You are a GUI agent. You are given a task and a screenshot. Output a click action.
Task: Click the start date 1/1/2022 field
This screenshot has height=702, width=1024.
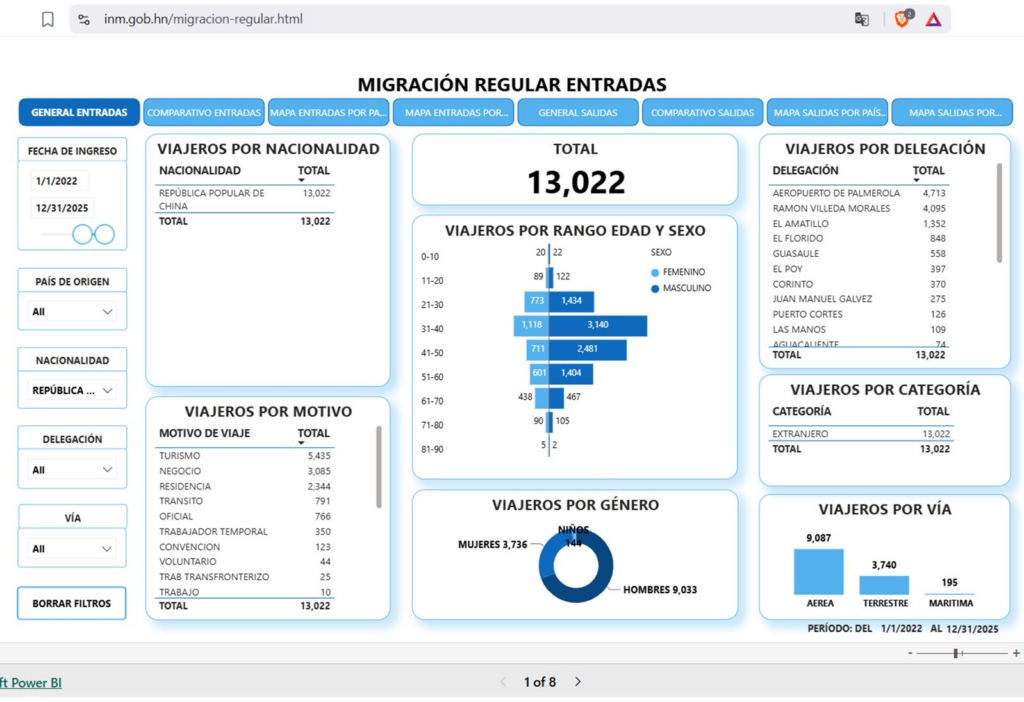click(59, 181)
